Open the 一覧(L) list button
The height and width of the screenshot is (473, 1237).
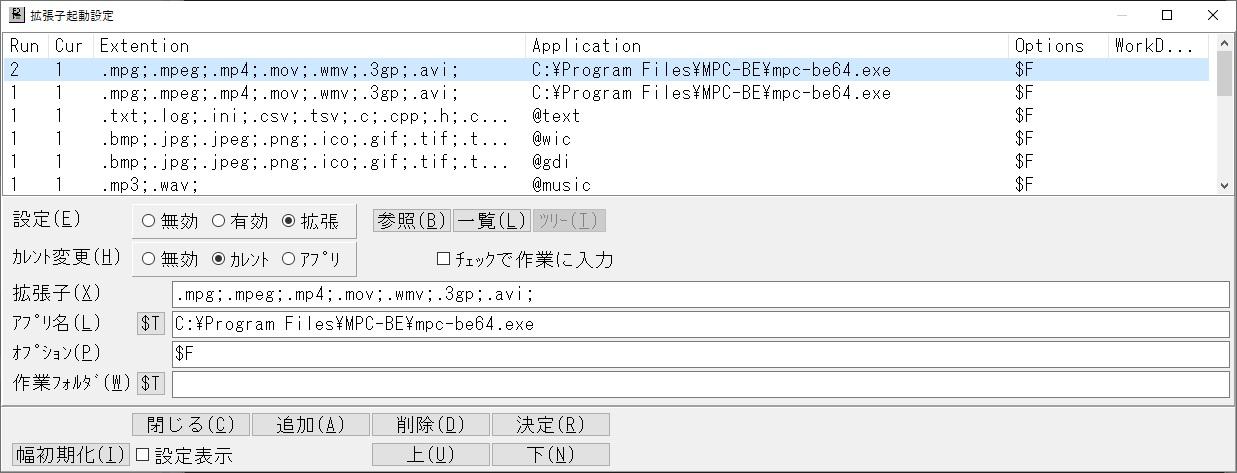(x=491, y=221)
